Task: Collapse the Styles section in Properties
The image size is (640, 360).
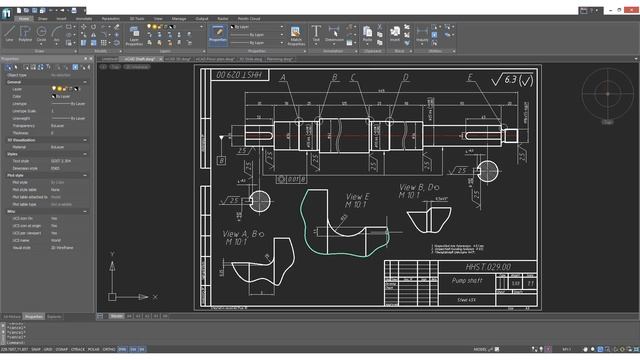Action: click(x=85, y=154)
